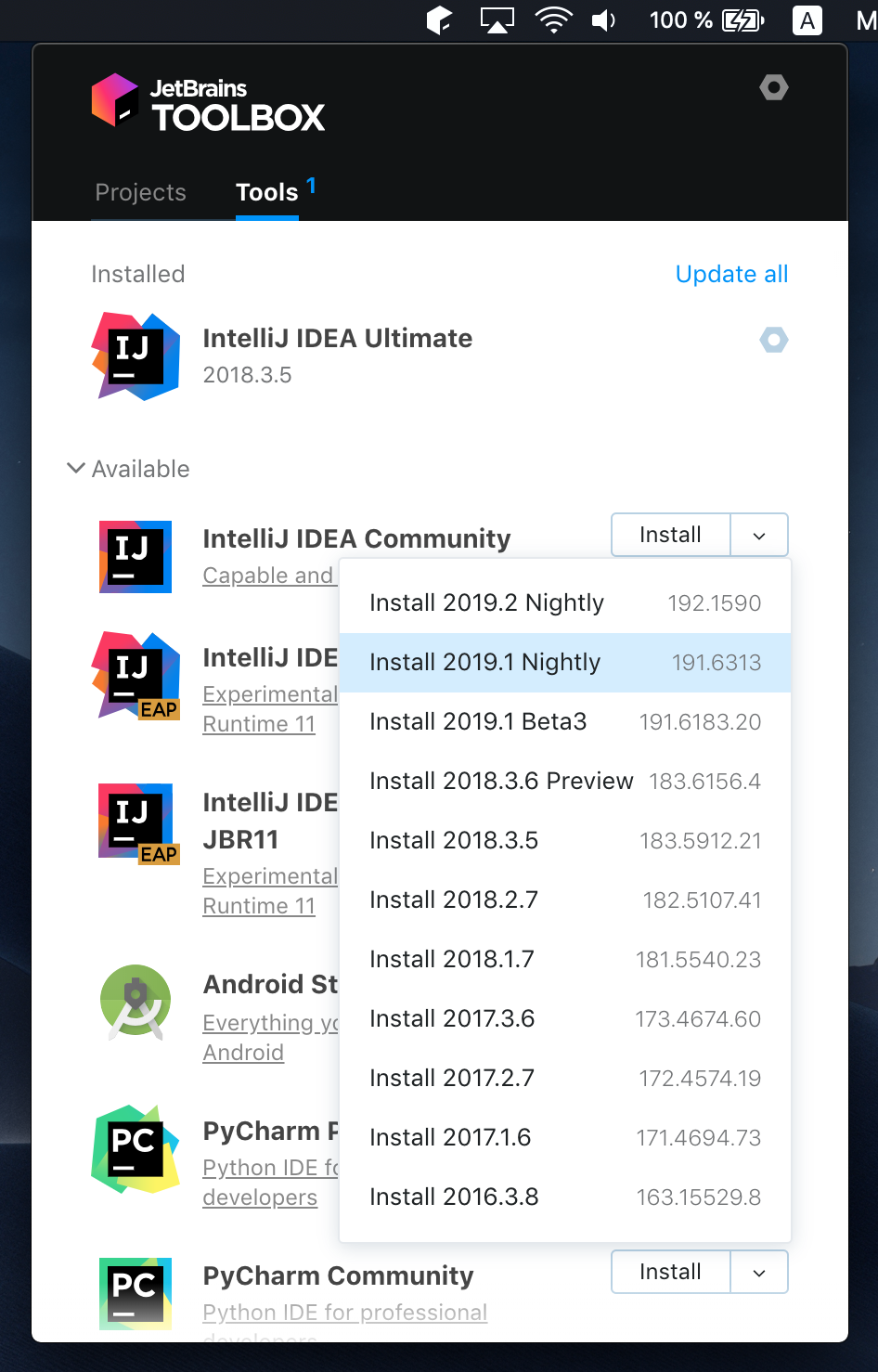Image resolution: width=878 pixels, height=1372 pixels.
Task: Open Toolbox settings hex nut in header
Action: (x=774, y=87)
